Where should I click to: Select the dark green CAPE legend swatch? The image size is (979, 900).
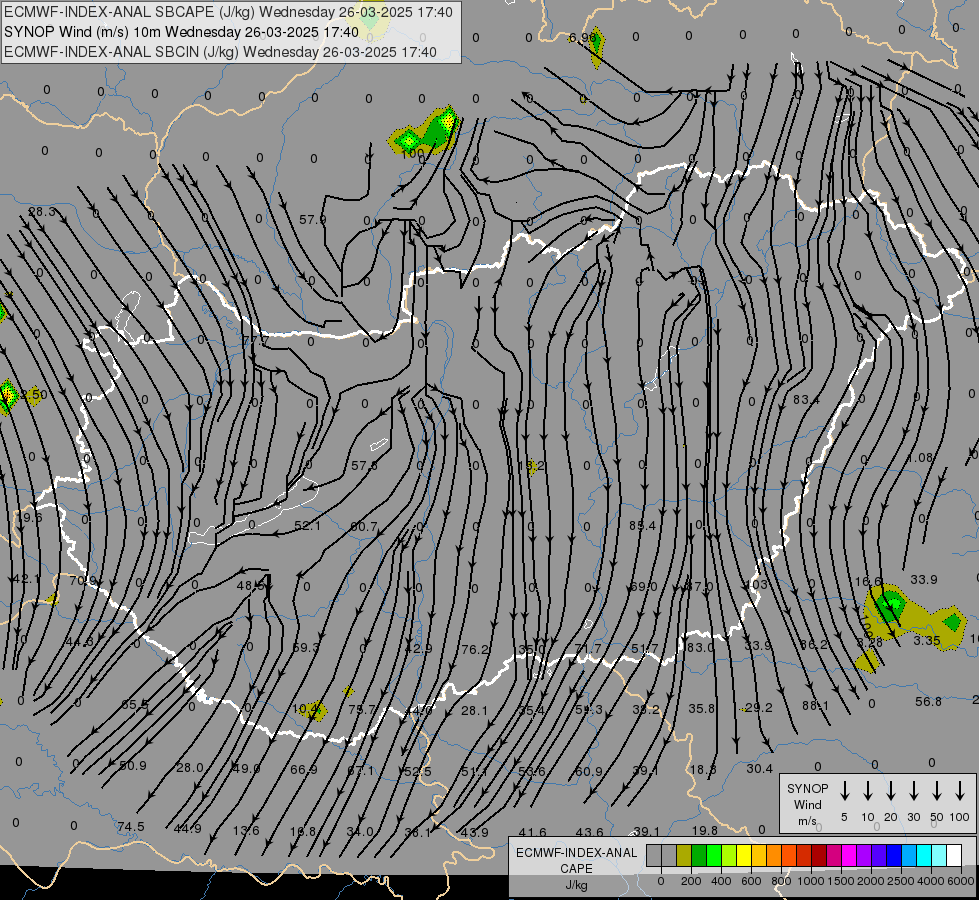point(699,856)
